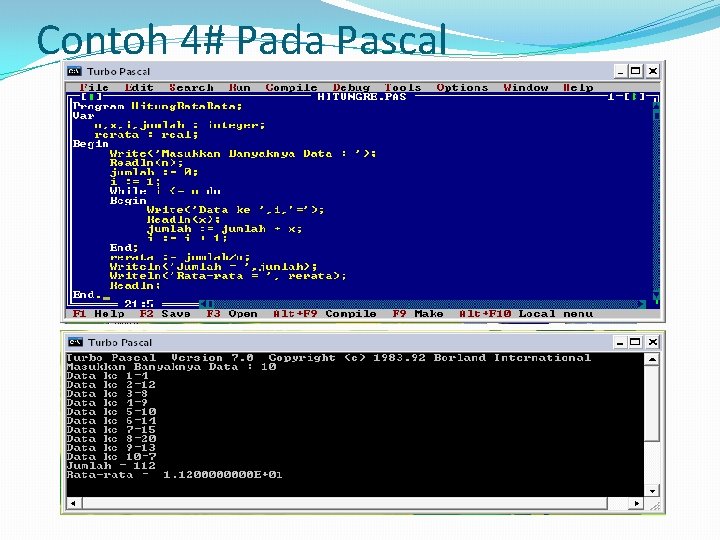Viewport: 720px width, 540px height.
Task: Open the Window menu
Action: point(526,87)
